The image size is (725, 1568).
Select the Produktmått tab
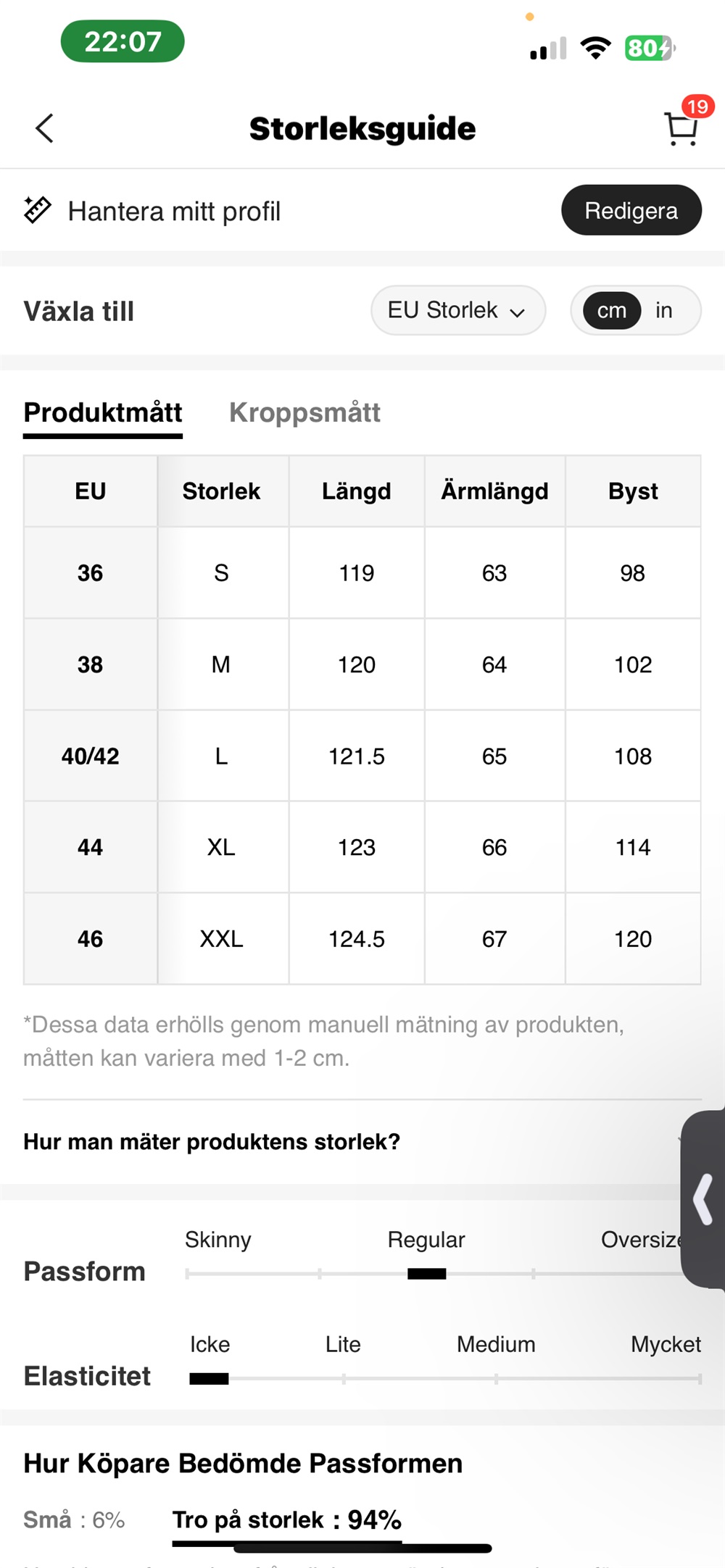pos(103,413)
